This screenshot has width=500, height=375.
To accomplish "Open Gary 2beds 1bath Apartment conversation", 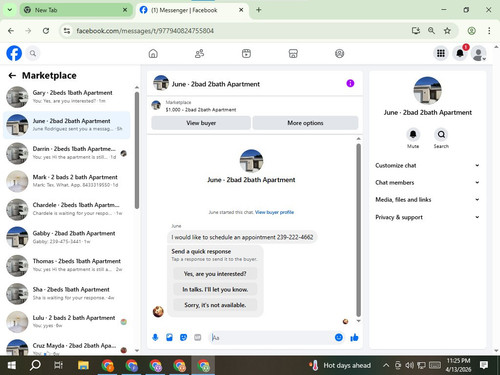I will click(67, 97).
